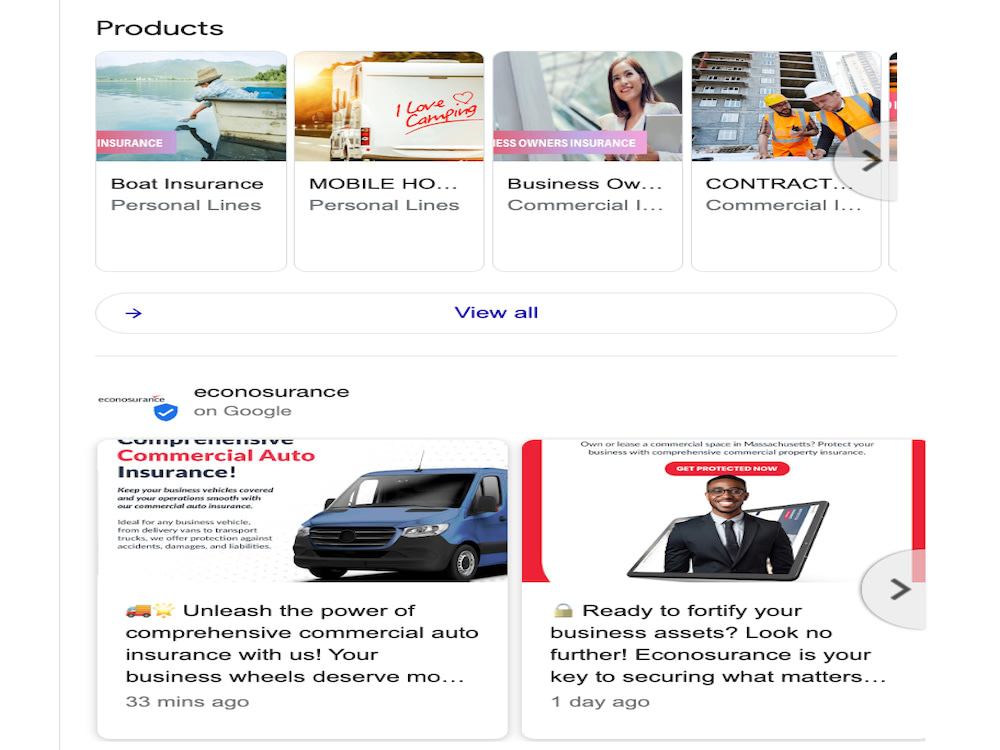The image size is (1000, 750).
Task: Click the 'Products' section heading
Action: [160, 28]
